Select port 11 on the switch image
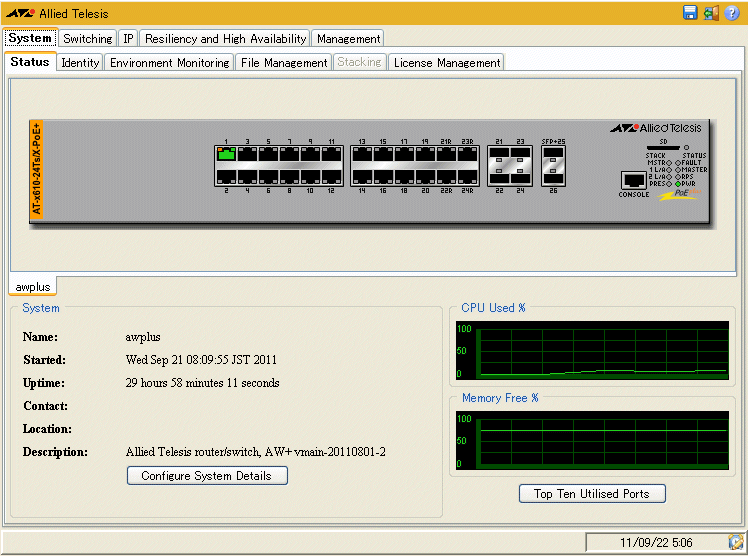Screen dimensions: 748x557 click(331, 154)
